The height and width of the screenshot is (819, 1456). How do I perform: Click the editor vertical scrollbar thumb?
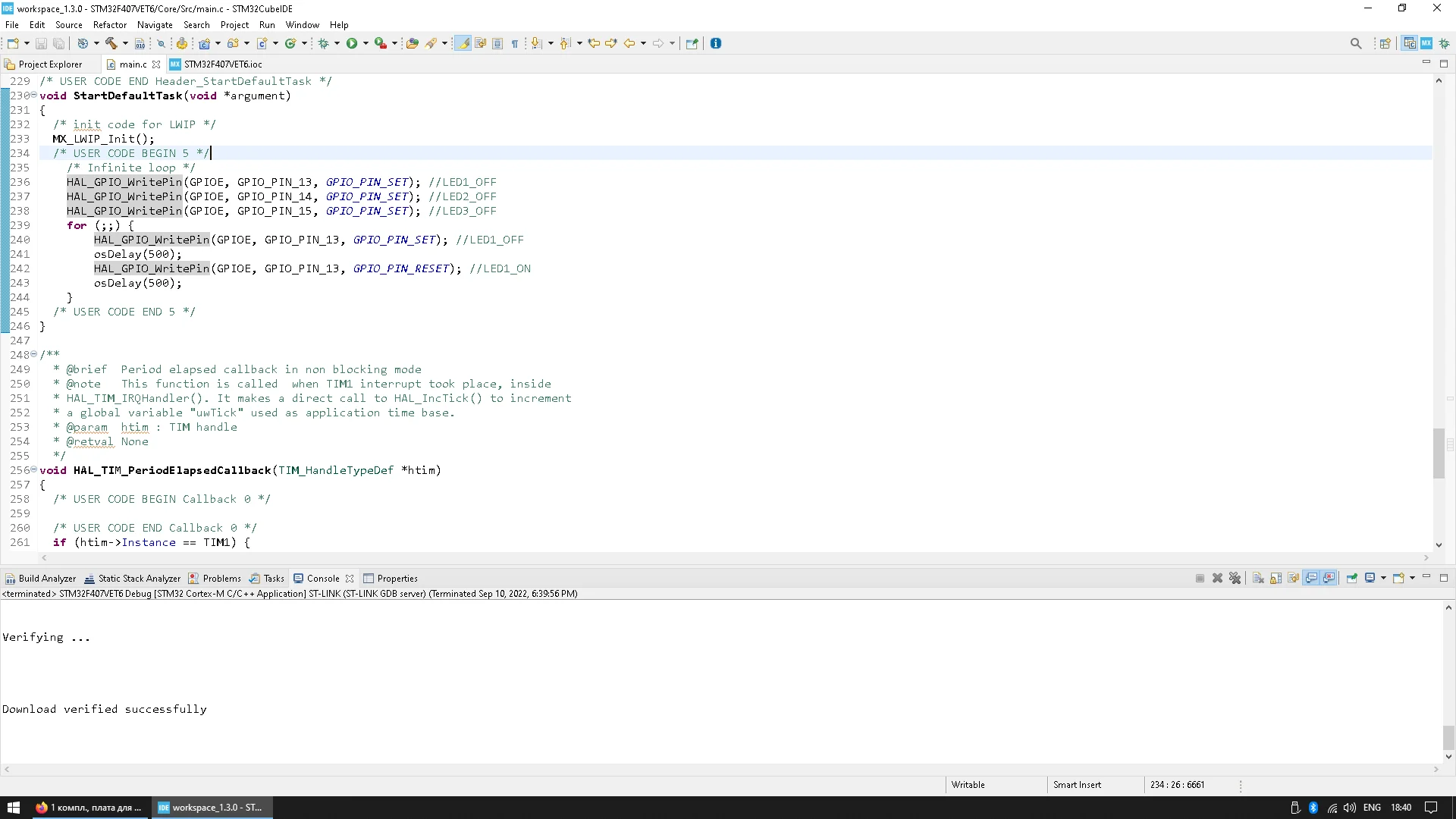click(x=1439, y=453)
